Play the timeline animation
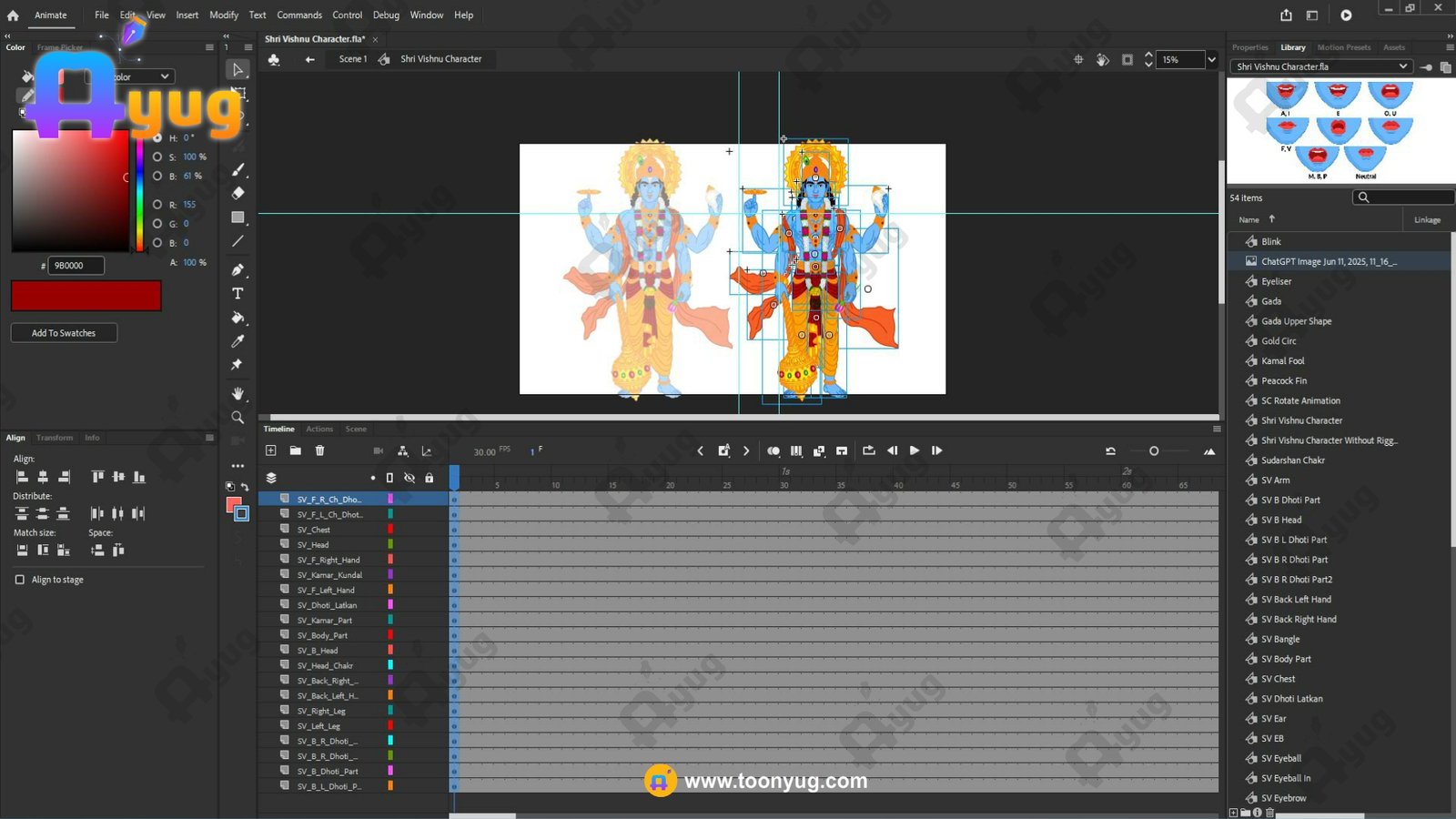This screenshot has width=1456, height=819. point(914,450)
